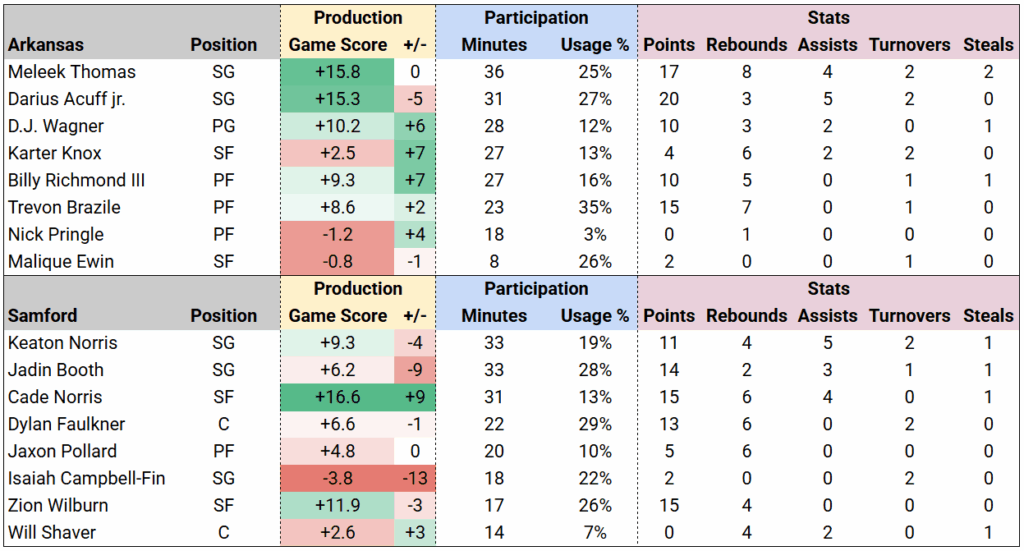Click Meleek Thomas game score +15.8
Screen dimensions: 1024x551
(x=338, y=72)
